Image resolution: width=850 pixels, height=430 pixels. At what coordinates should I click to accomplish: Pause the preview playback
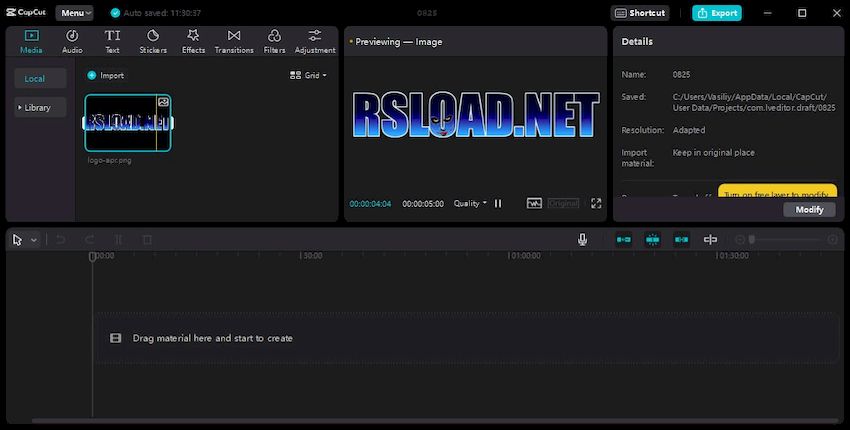[498, 203]
